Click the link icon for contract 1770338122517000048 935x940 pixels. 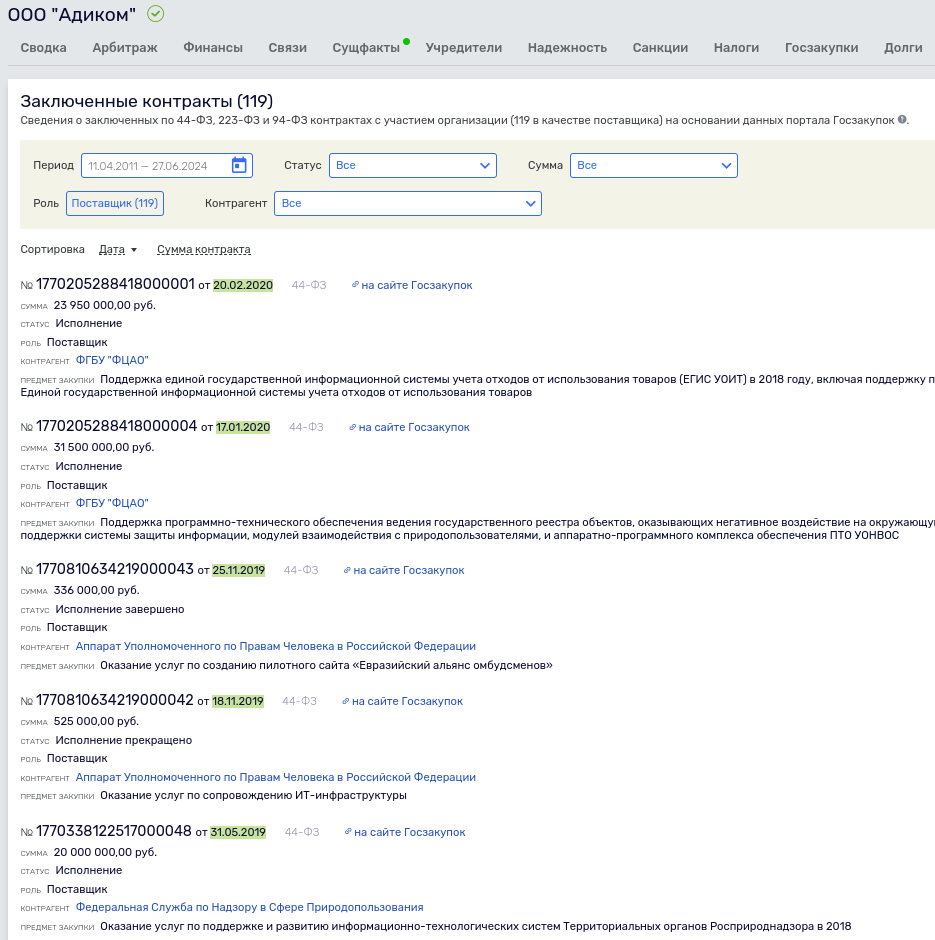pos(348,831)
